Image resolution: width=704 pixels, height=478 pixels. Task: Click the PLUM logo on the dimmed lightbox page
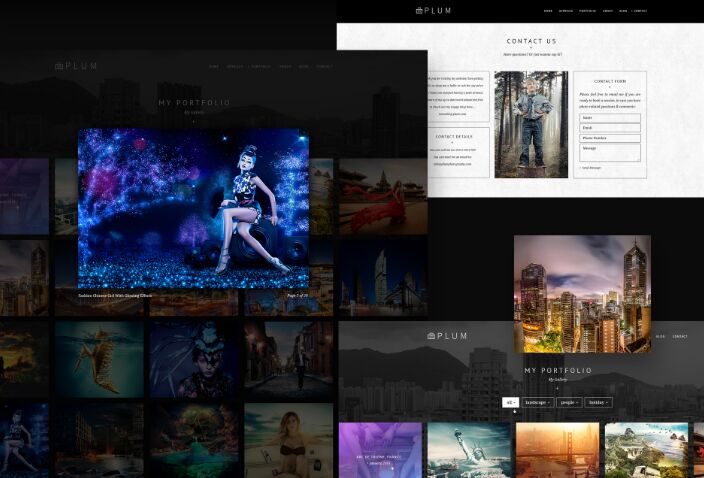pyautogui.click(x=76, y=66)
